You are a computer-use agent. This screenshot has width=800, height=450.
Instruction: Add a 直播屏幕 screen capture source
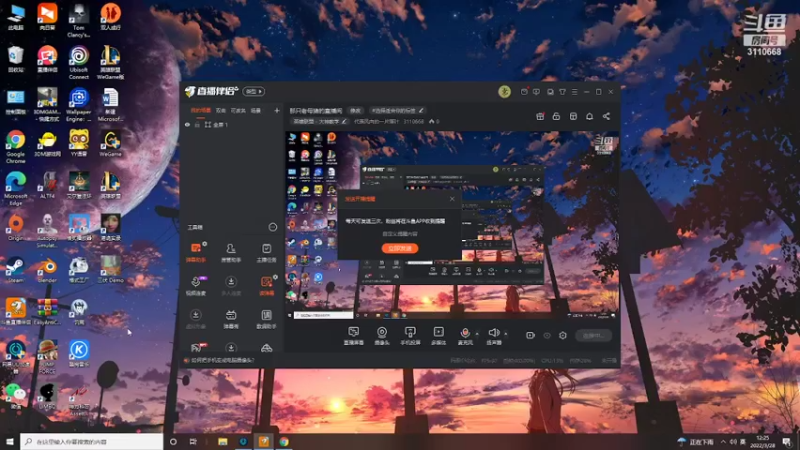[354, 336]
